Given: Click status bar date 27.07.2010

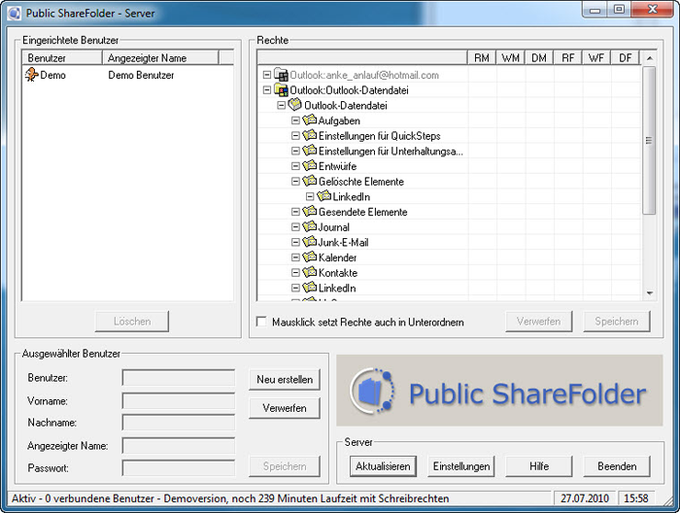Looking at the screenshot, I should point(585,498).
